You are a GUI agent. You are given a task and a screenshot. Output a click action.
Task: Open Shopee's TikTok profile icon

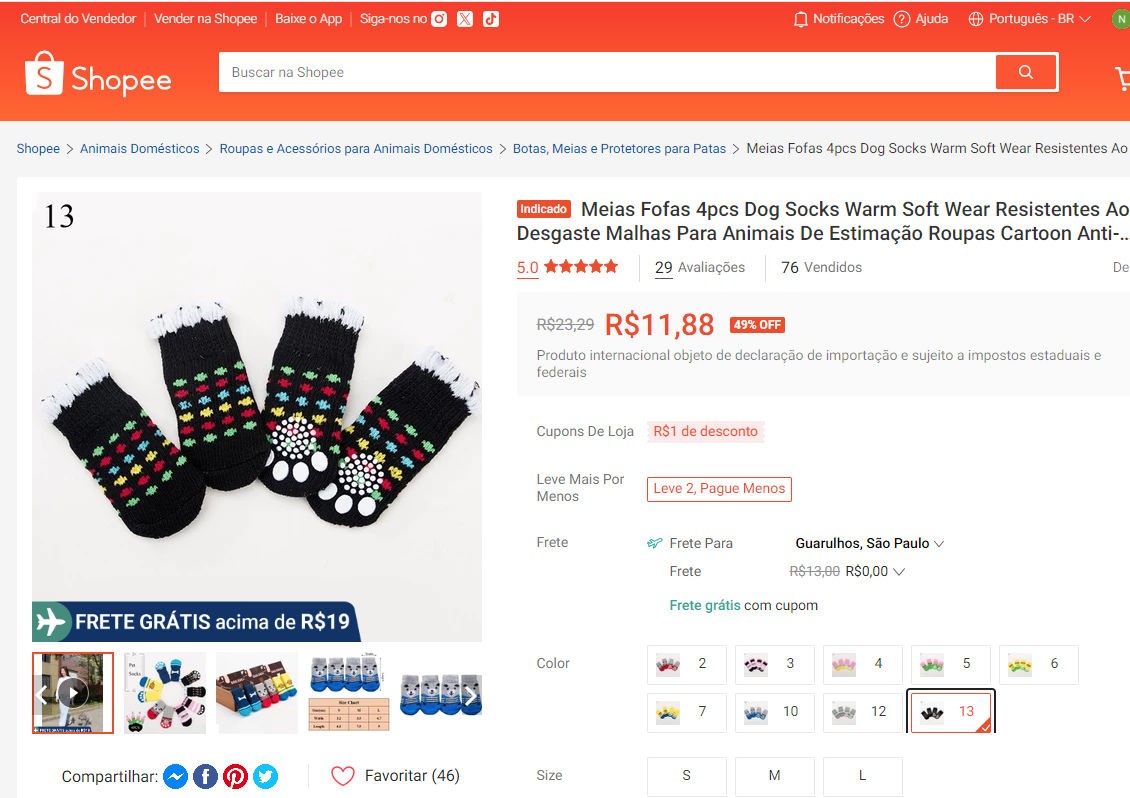click(490, 19)
